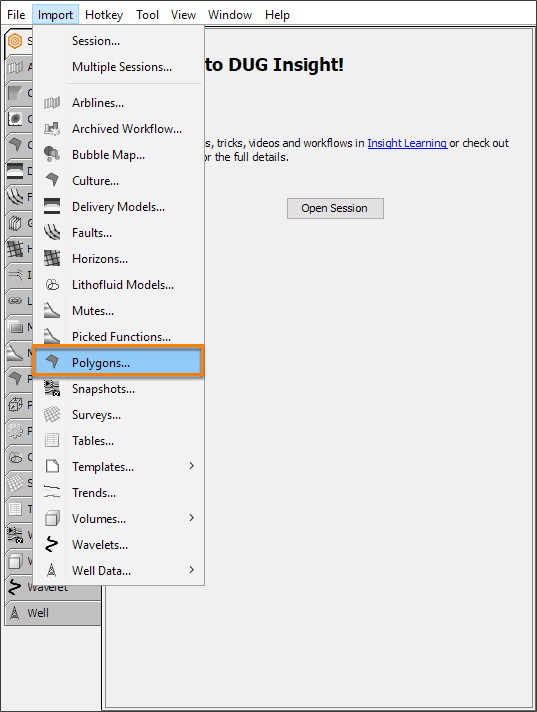The image size is (537, 712).
Task: Click the Picked Functions menu icon
Action: (52, 336)
